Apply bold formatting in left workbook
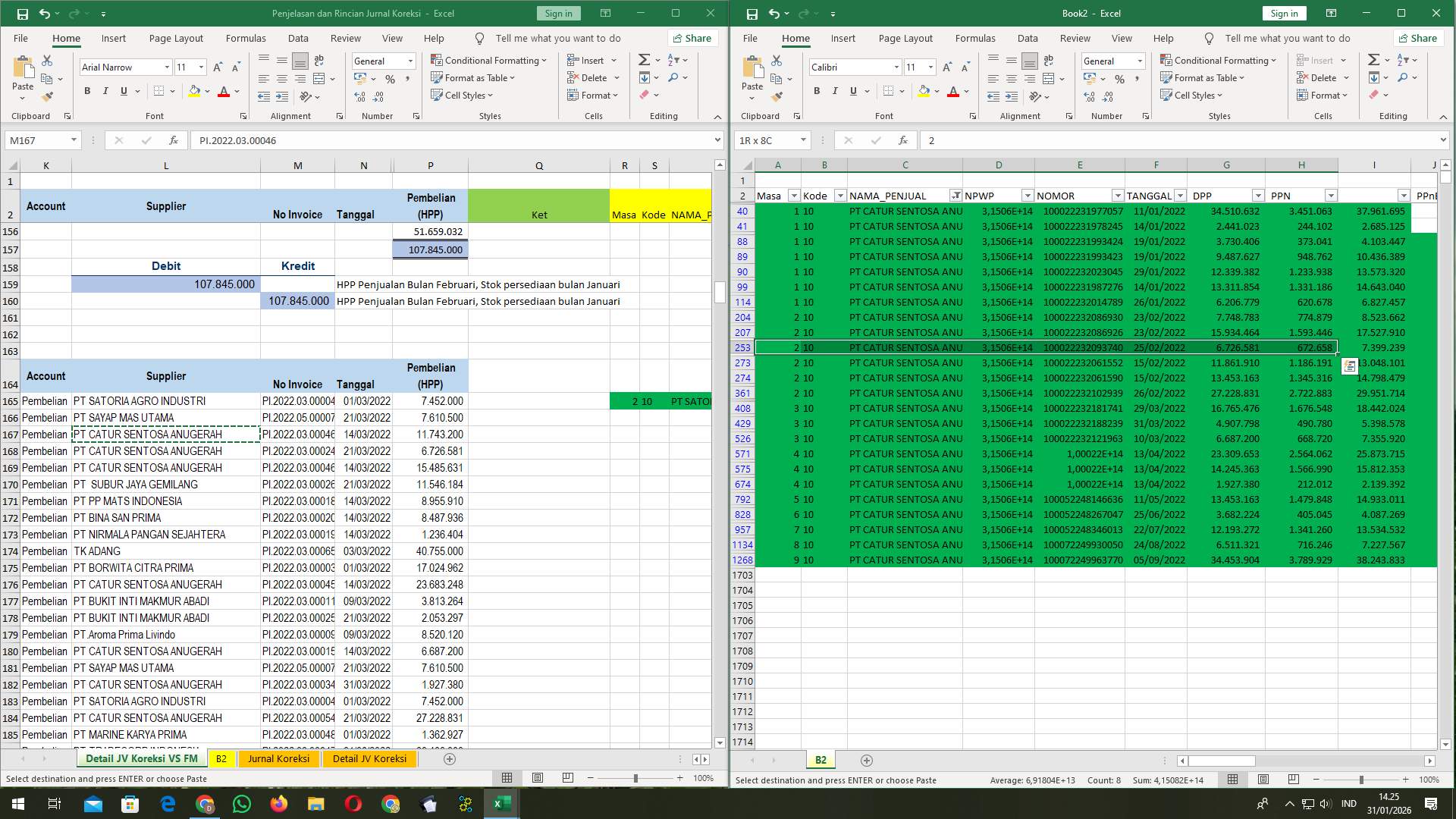Image resolution: width=1456 pixels, height=819 pixels. tap(86, 90)
